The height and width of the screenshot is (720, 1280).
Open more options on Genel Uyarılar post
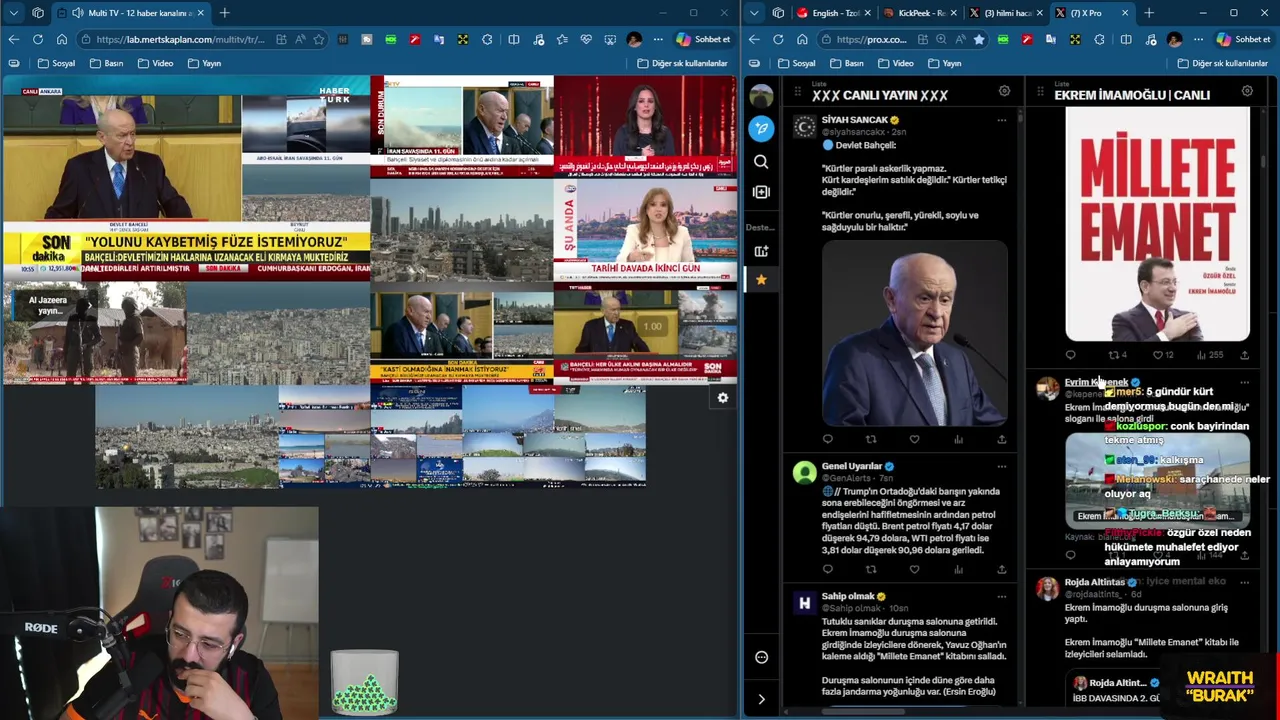[1001, 466]
